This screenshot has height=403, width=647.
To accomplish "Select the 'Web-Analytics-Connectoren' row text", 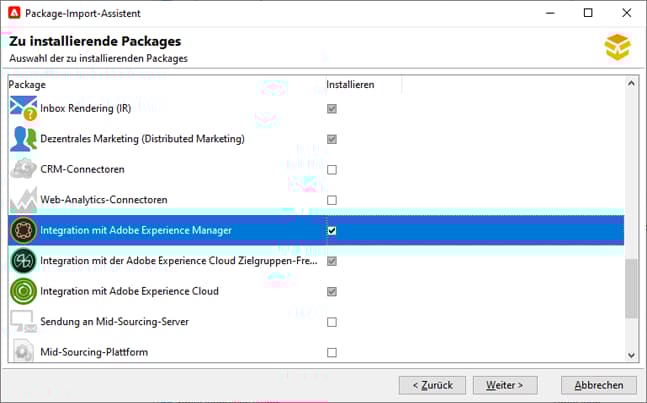I will coord(104,200).
